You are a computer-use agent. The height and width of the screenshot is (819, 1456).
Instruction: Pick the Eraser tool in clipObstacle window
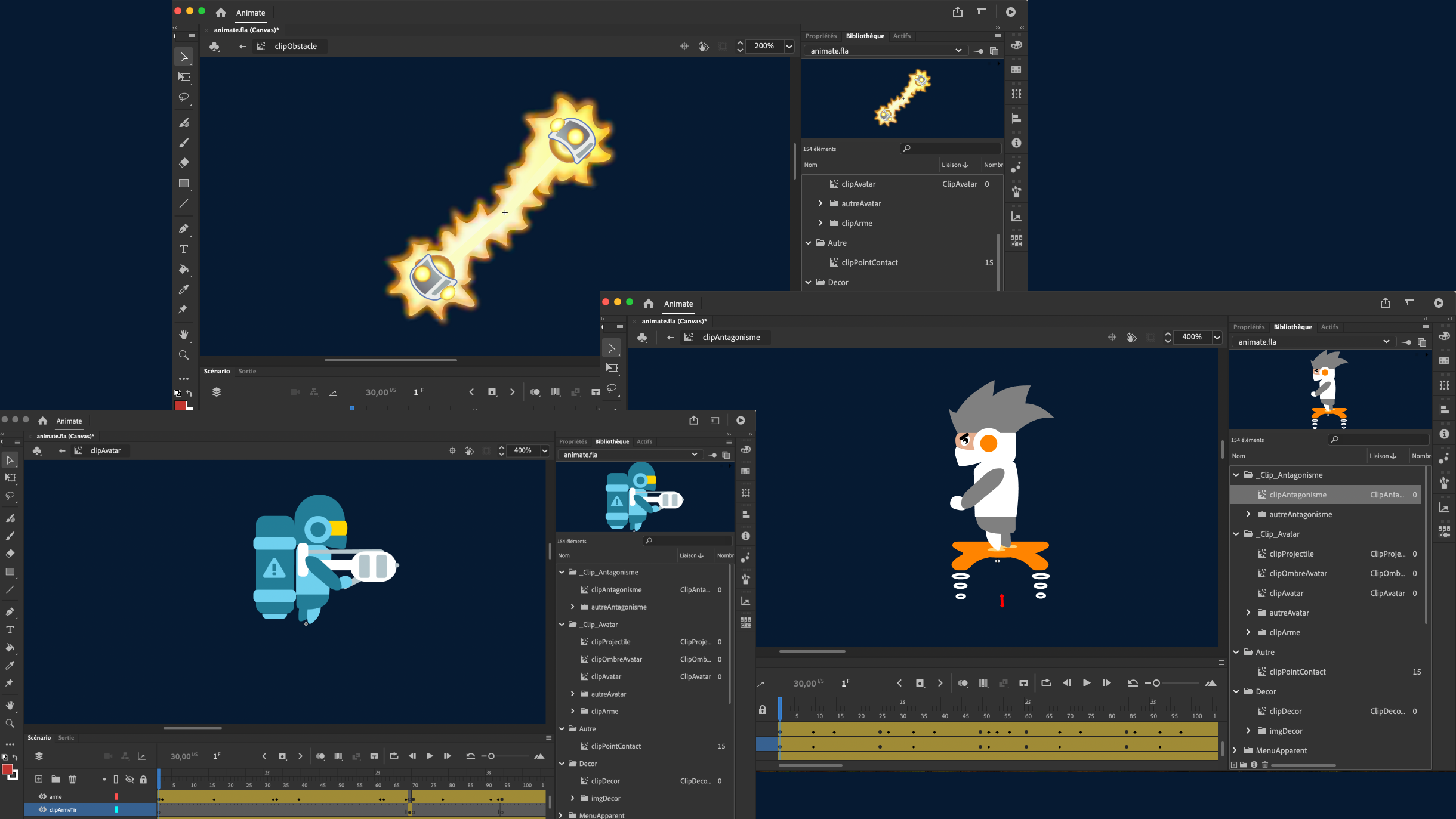[x=184, y=163]
